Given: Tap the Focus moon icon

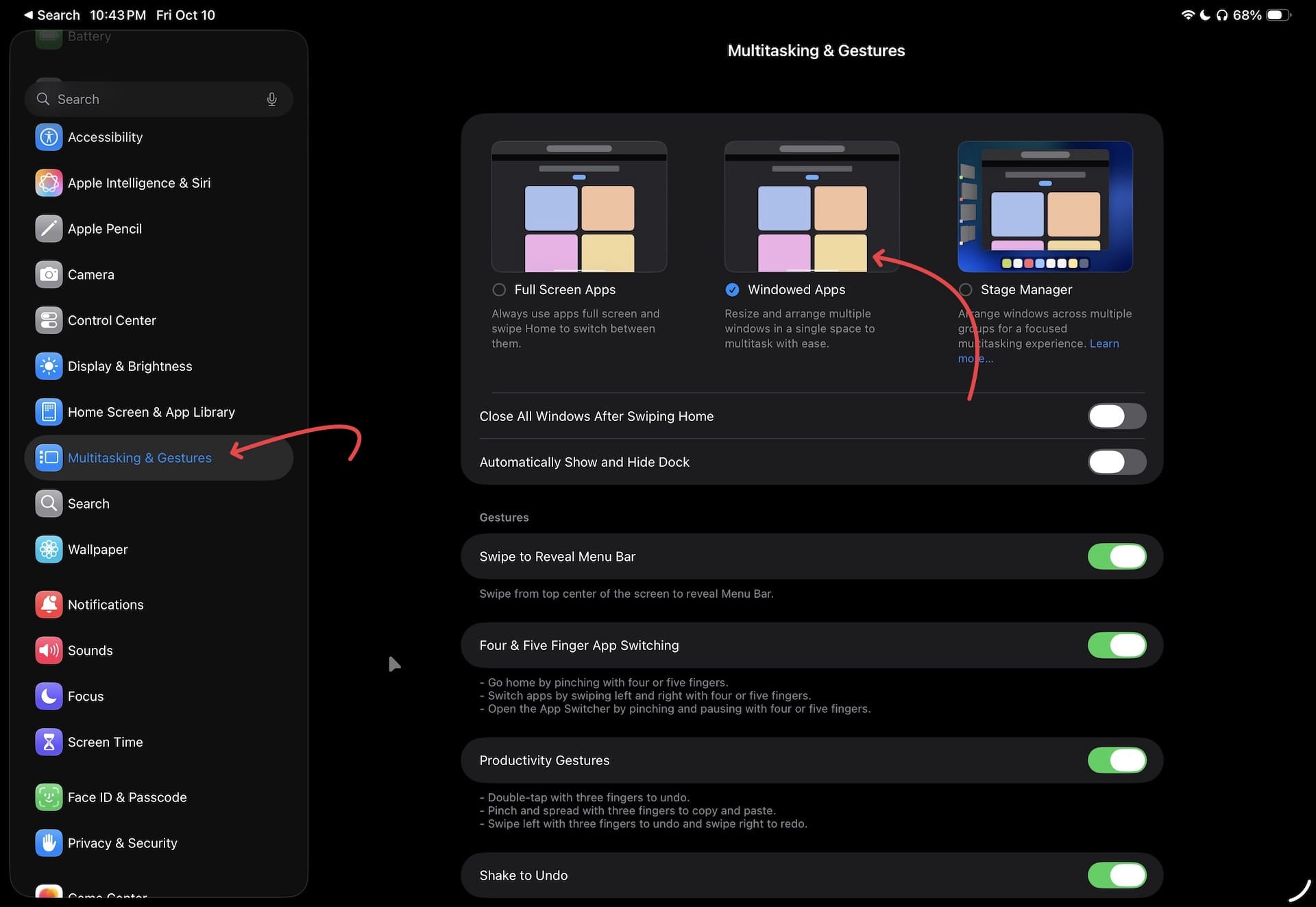Looking at the screenshot, I should tap(49, 697).
